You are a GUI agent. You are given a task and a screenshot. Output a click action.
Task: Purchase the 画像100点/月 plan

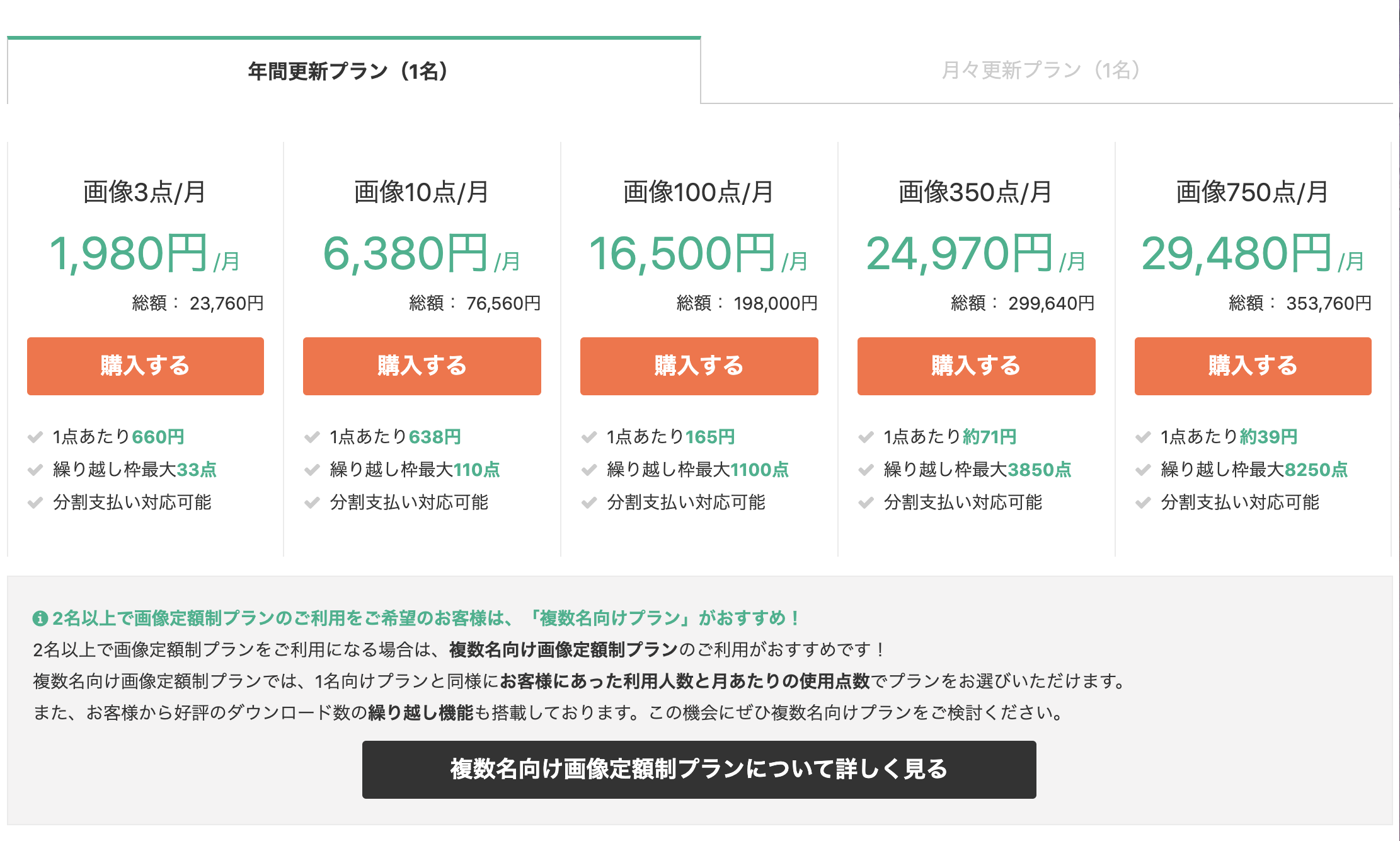coord(699,366)
